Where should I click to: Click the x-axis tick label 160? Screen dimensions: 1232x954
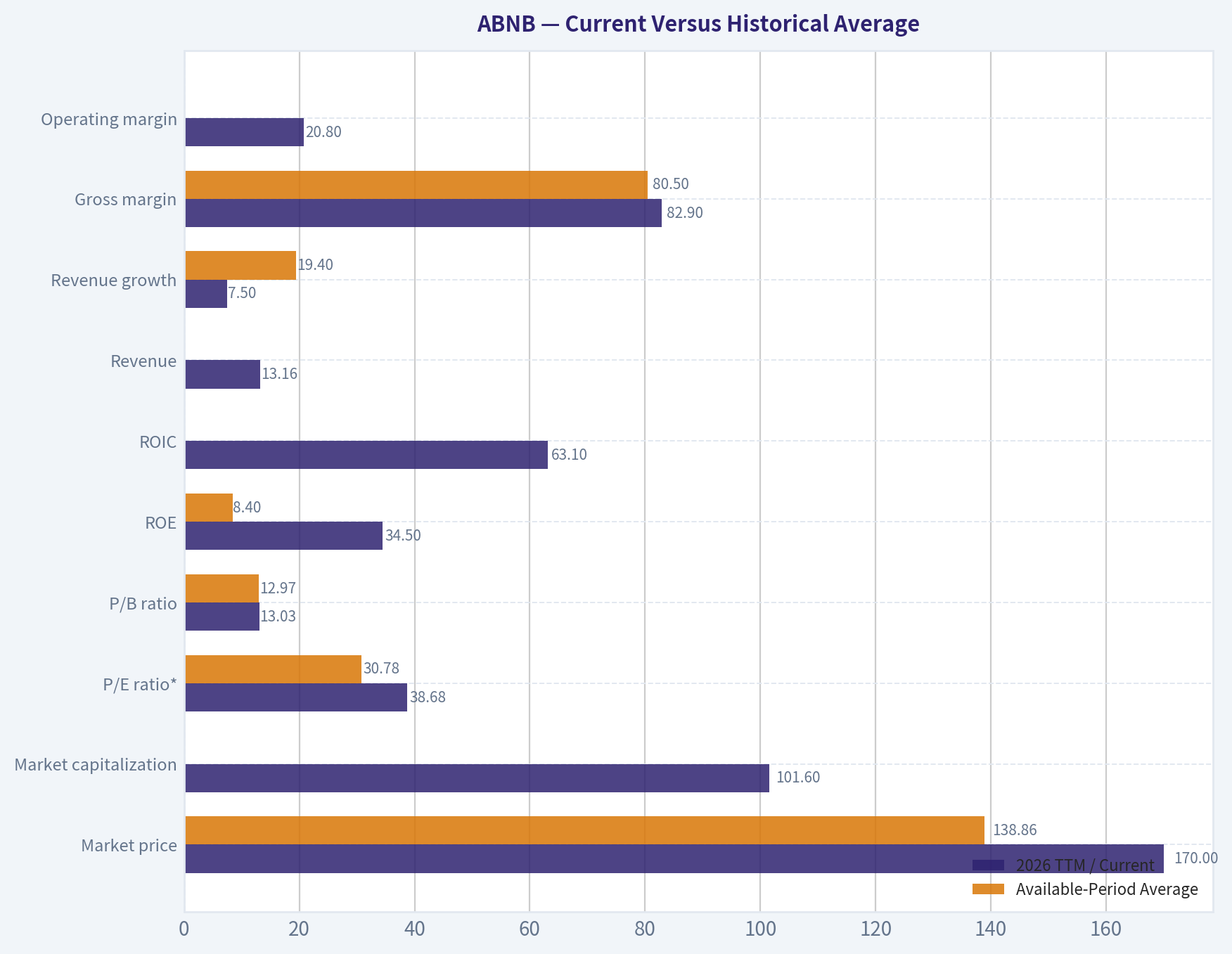1106,930
